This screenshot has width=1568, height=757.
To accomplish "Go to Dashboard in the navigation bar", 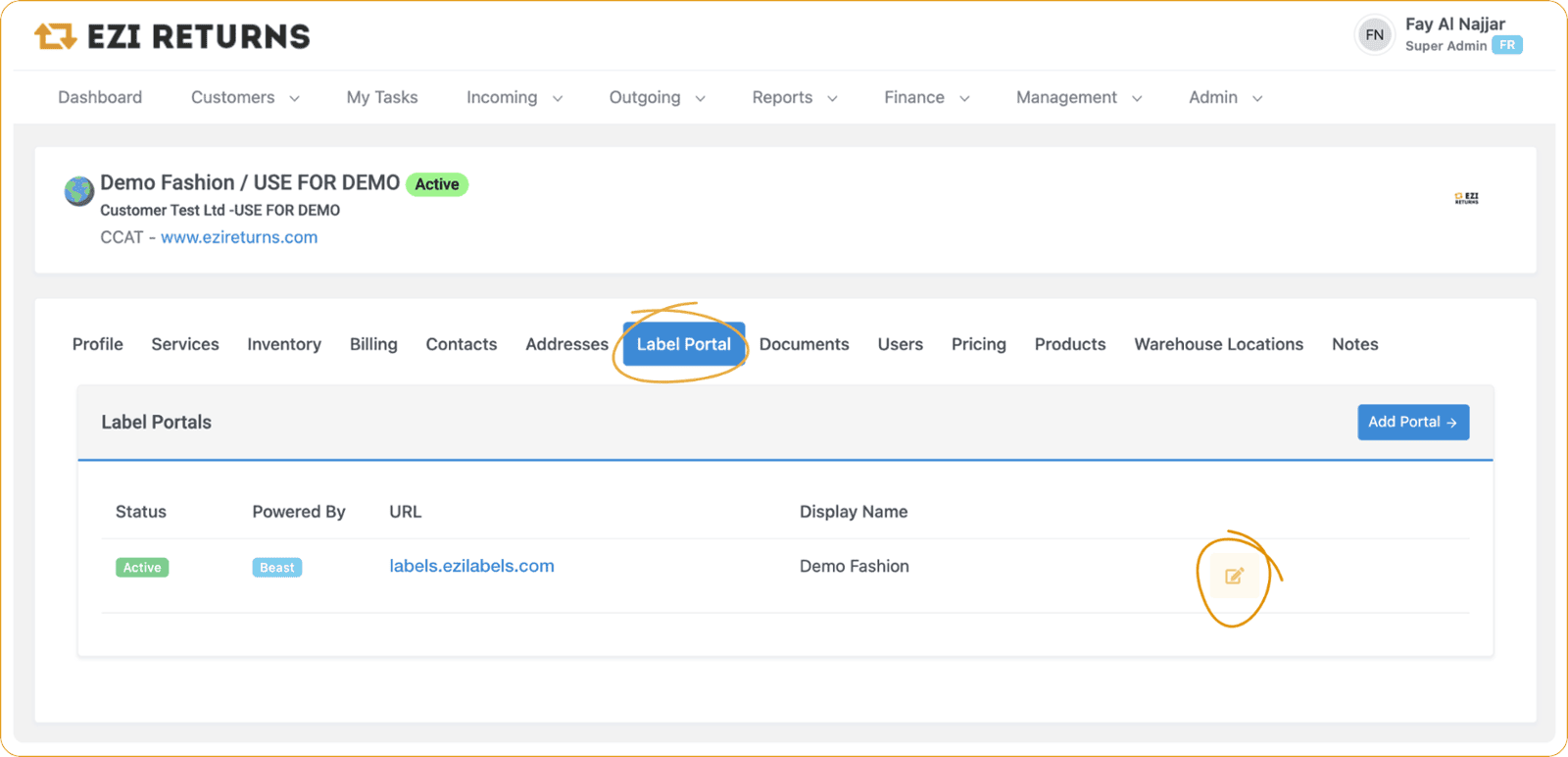I will coord(100,98).
